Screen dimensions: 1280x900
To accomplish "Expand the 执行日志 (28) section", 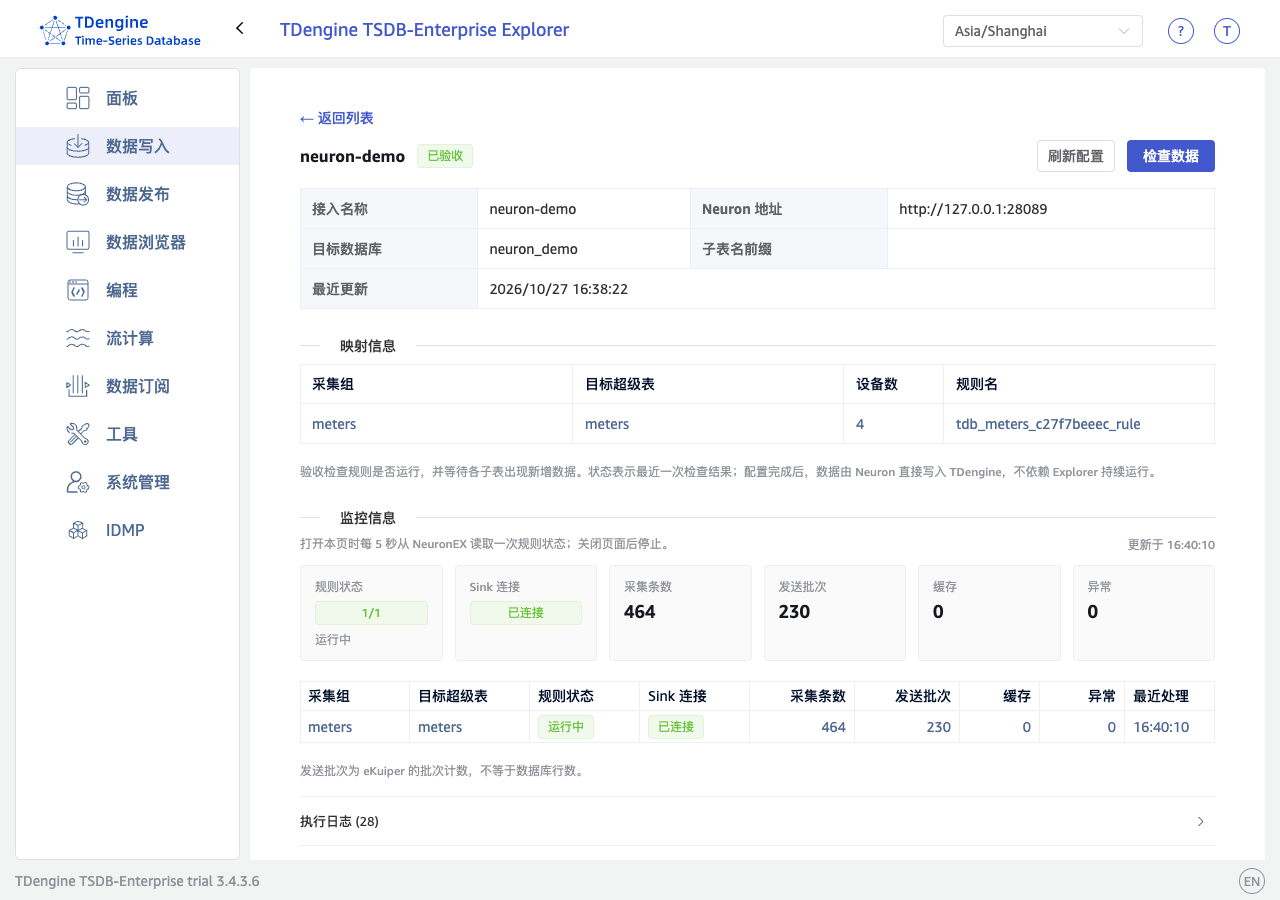I will point(757,822).
